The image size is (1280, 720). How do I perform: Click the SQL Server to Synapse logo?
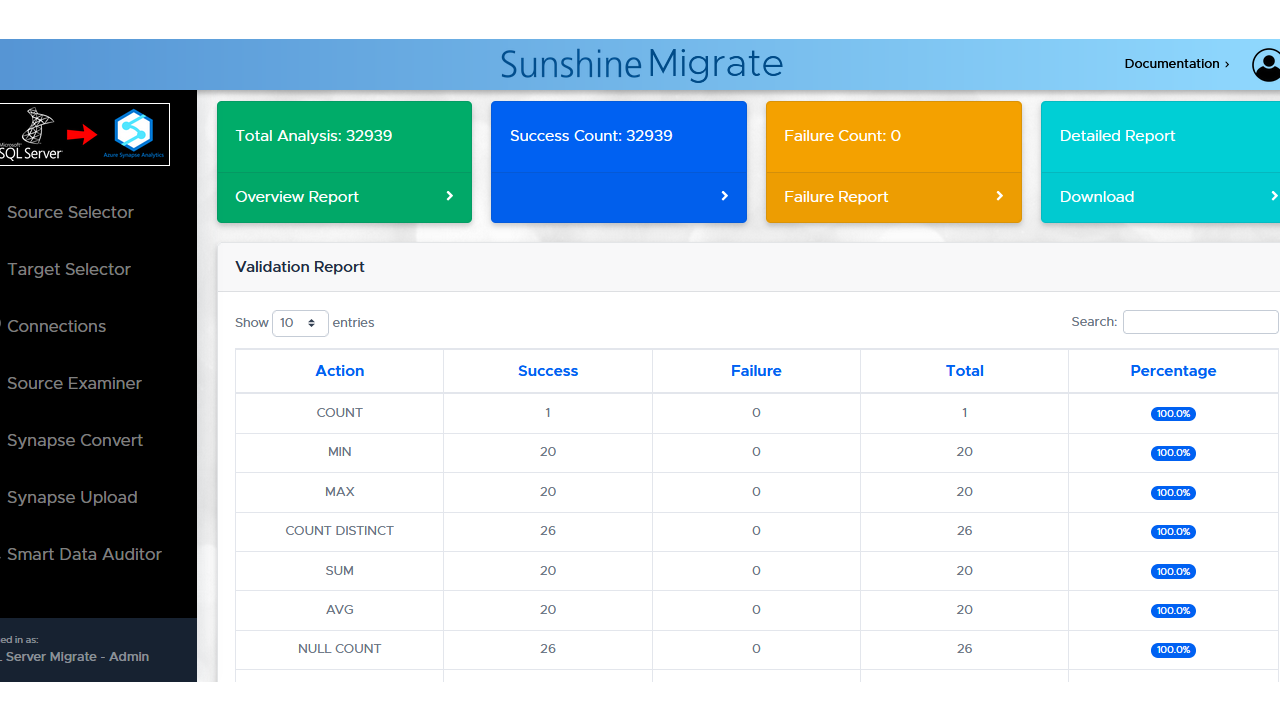click(85, 134)
